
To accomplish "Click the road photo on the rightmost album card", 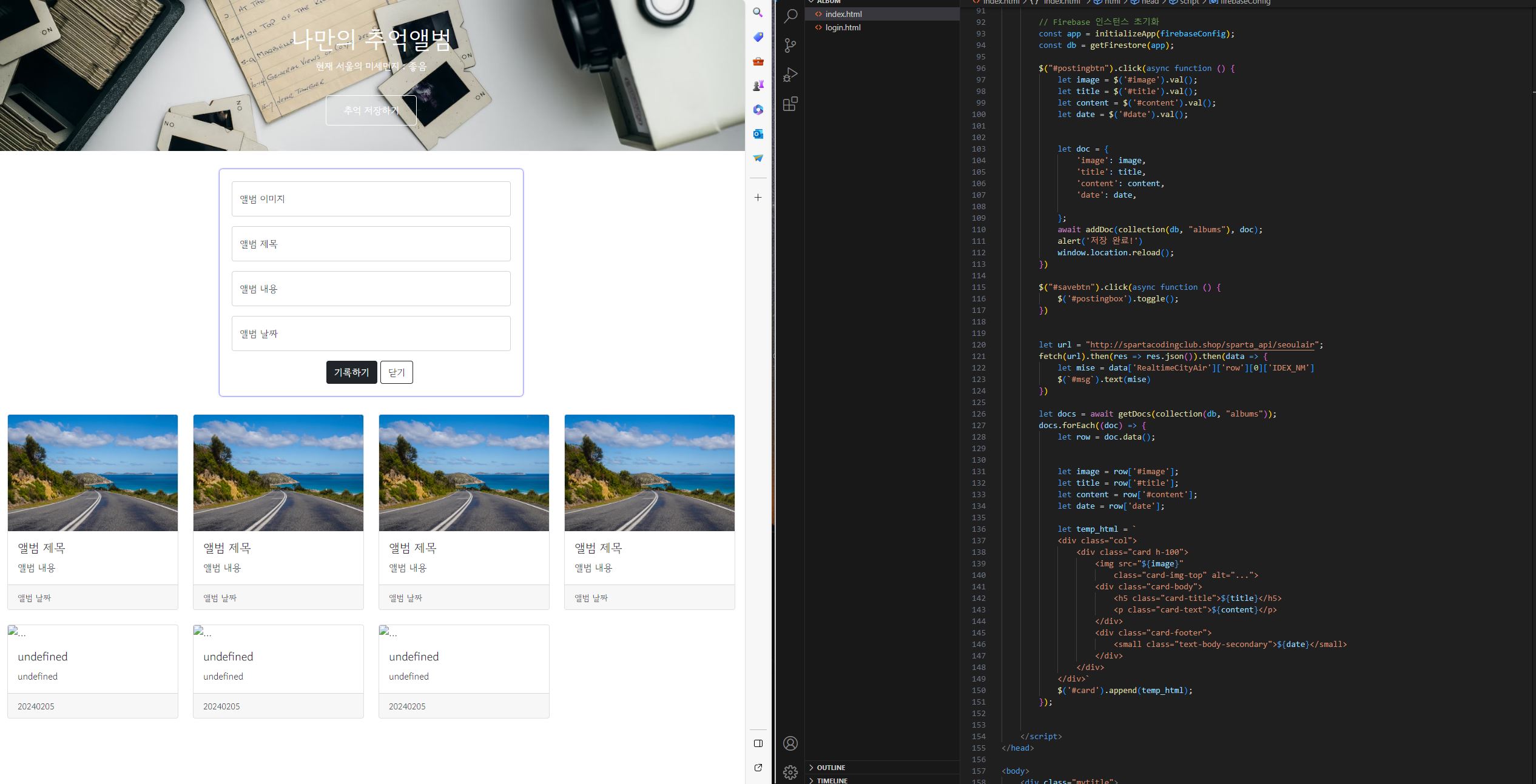I will pyautogui.click(x=650, y=473).
